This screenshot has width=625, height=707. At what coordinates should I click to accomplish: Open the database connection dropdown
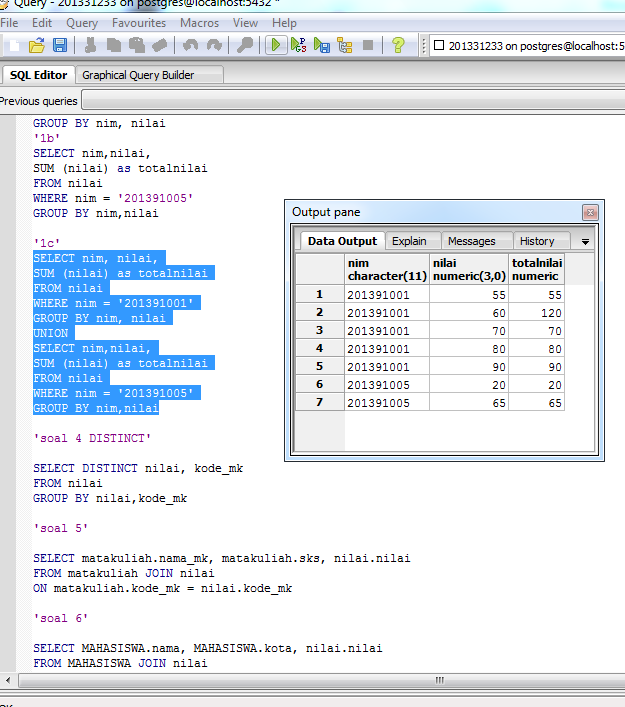tap(528, 46)
